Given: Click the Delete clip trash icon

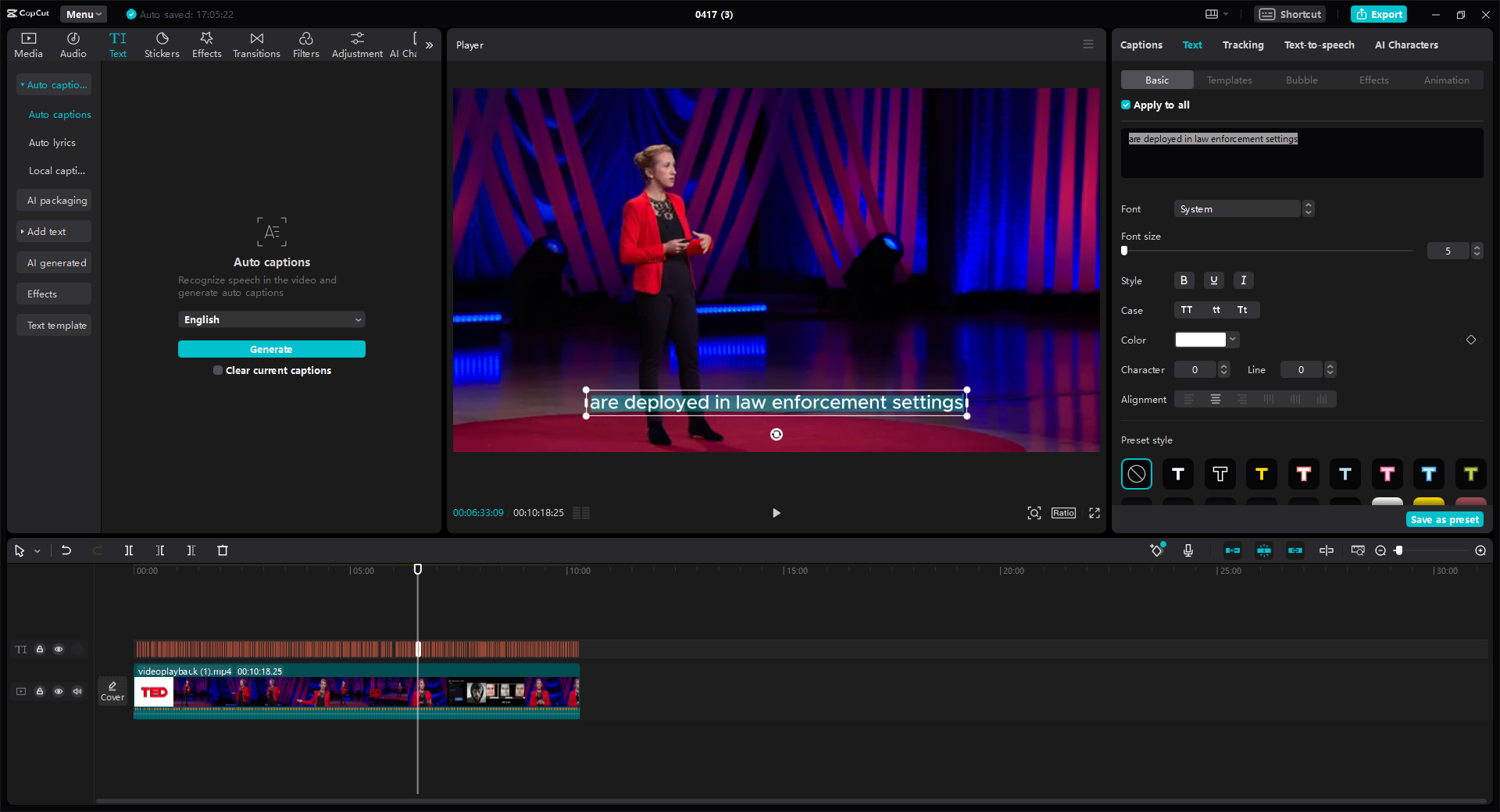Looking at the screenshot, I should (223, 550).
